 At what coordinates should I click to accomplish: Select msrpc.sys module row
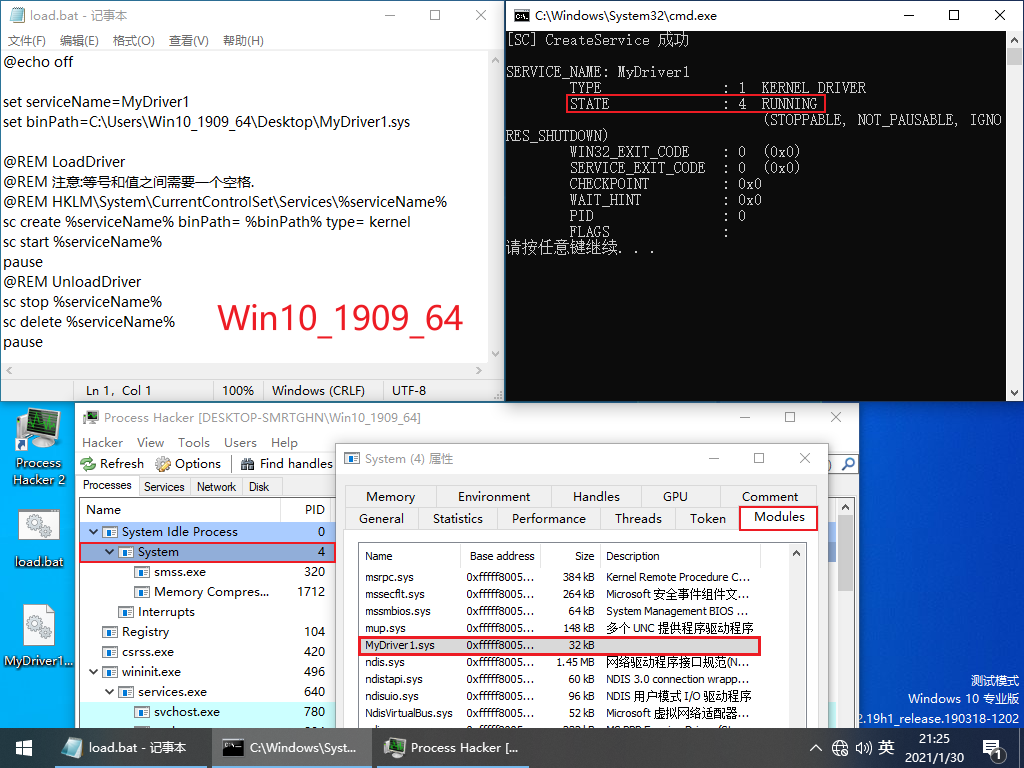[x=559, y=577]
